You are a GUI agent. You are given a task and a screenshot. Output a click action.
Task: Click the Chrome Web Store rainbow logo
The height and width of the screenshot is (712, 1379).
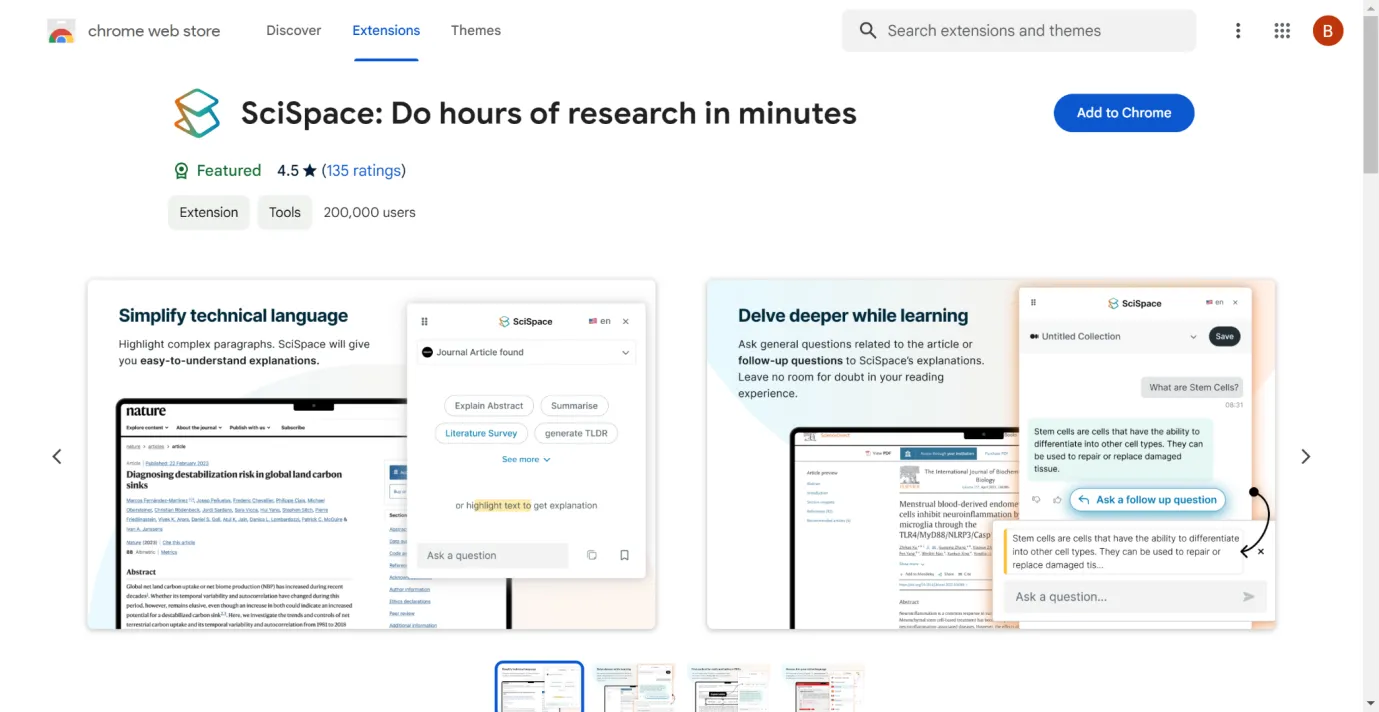tap(61, 31)
